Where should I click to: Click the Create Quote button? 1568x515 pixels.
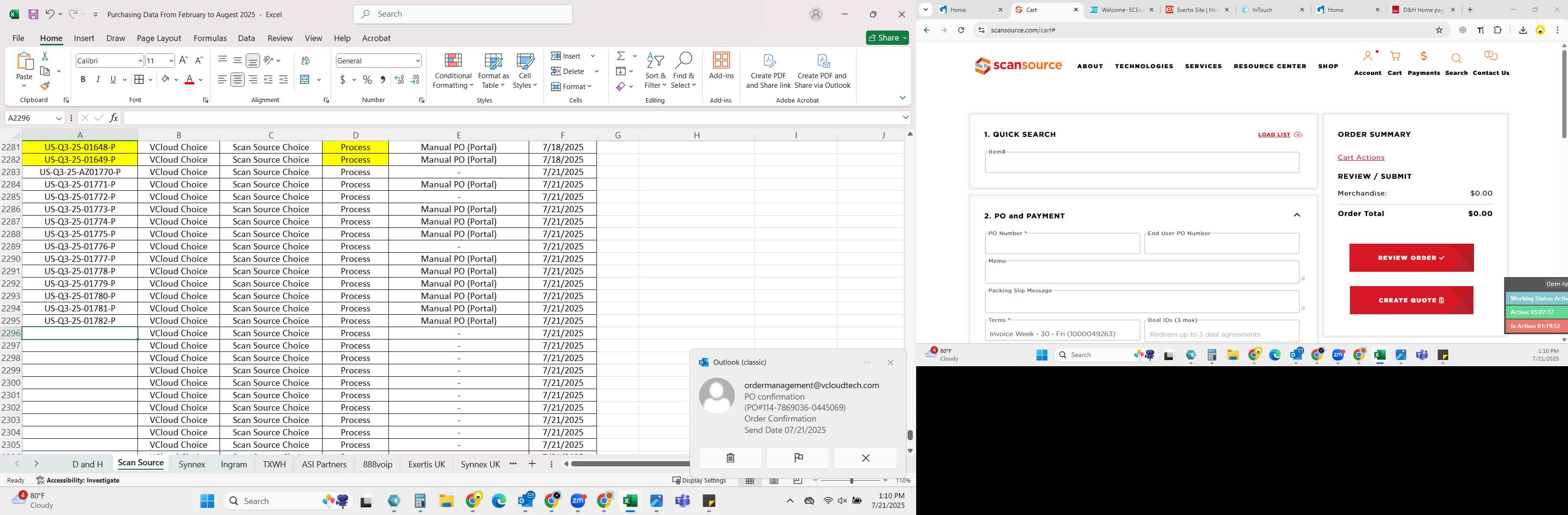tap(1411, 300)
